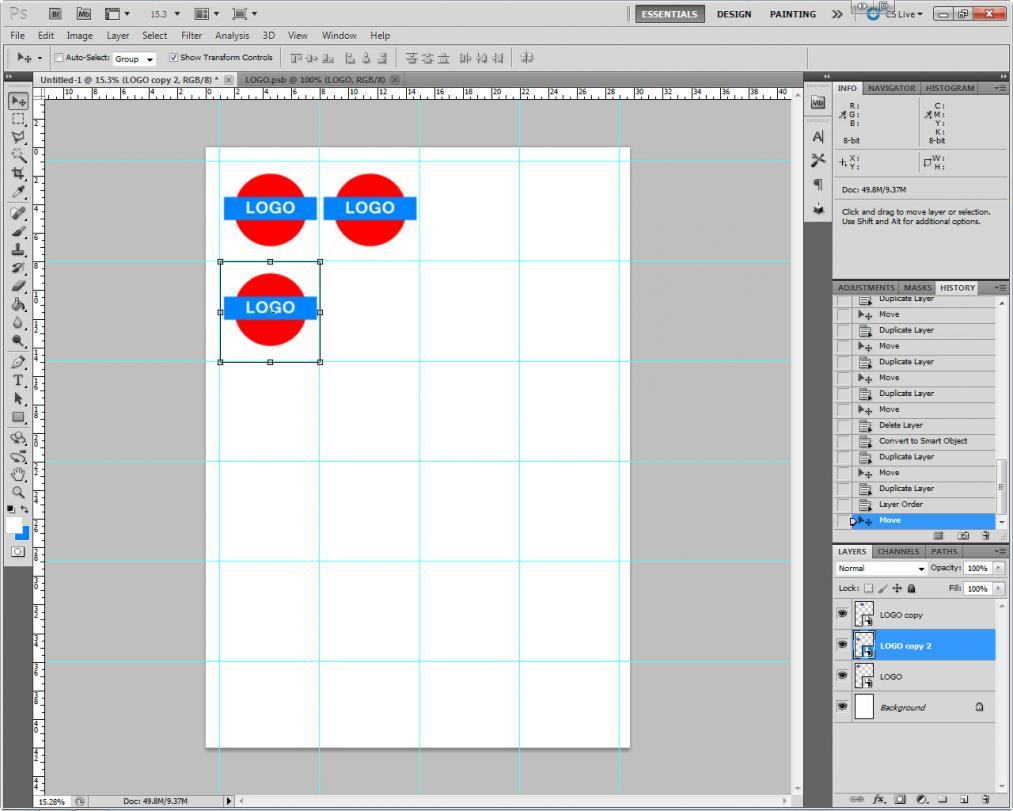Hide the LOGO layer

(x=842, y=675)
